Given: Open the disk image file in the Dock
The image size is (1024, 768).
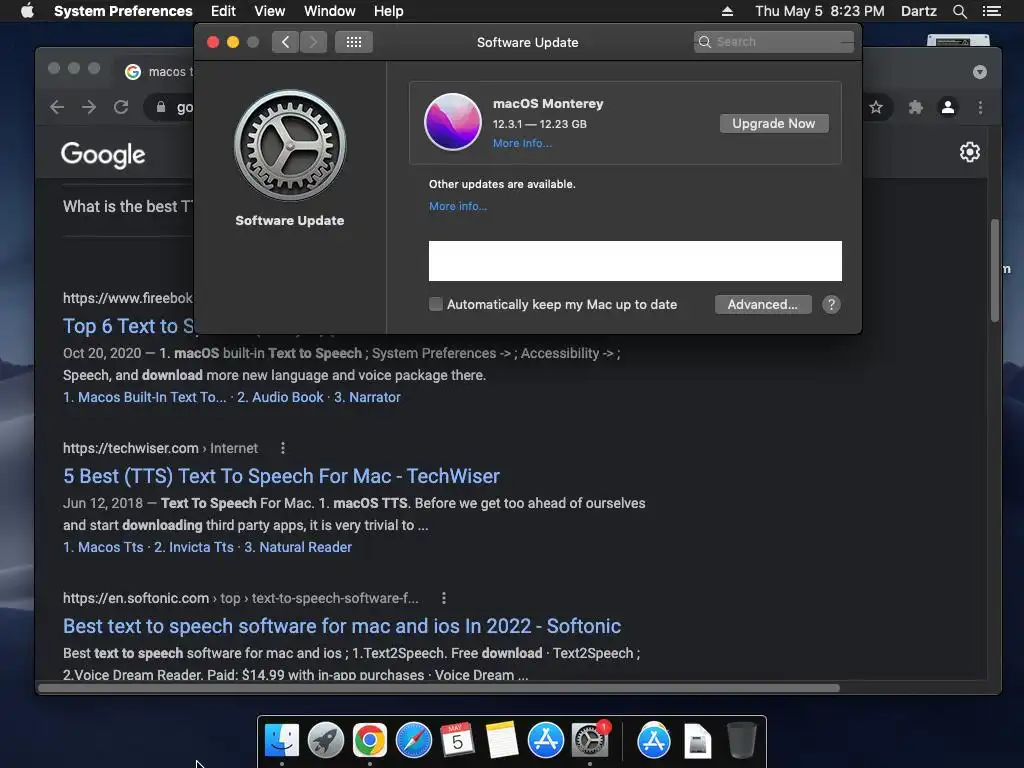Looking at the screenshot, I should (x=697, y=741).
